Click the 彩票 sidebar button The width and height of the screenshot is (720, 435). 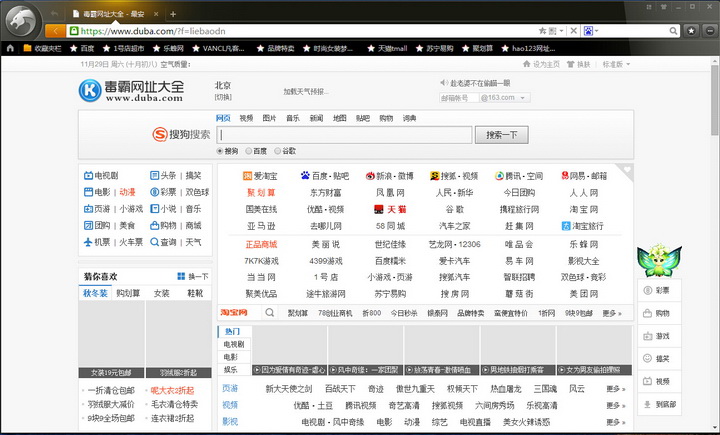pyautogui.click(x=659, y=290)
